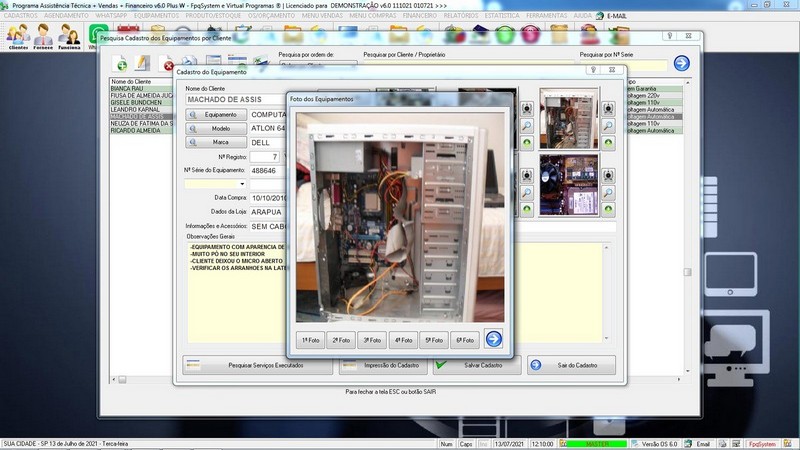Click Impressão do Cadastro button

[x=384, y=365]
